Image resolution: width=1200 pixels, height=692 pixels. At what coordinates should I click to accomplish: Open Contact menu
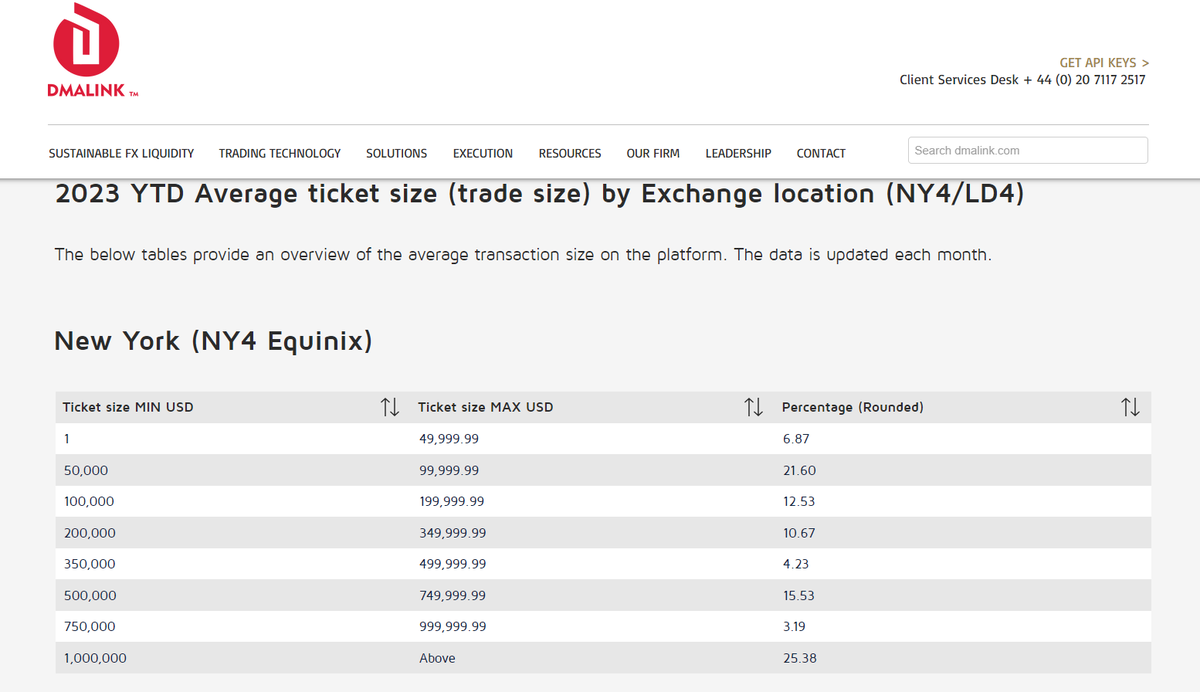point(821,153)
